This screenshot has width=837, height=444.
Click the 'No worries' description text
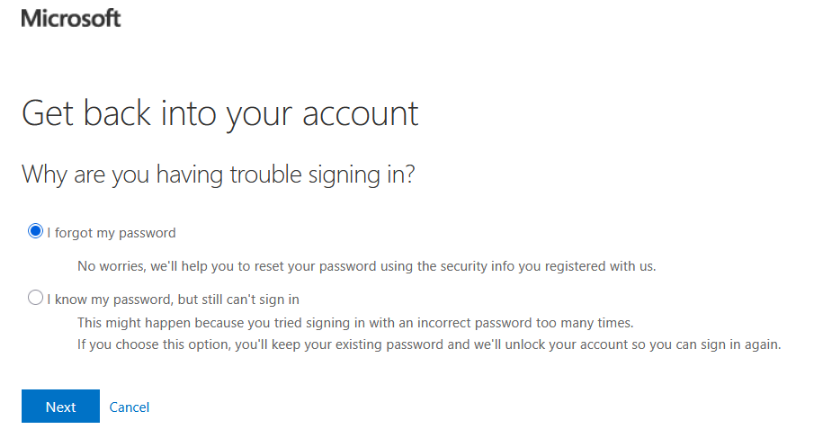(x=366, y=266)
